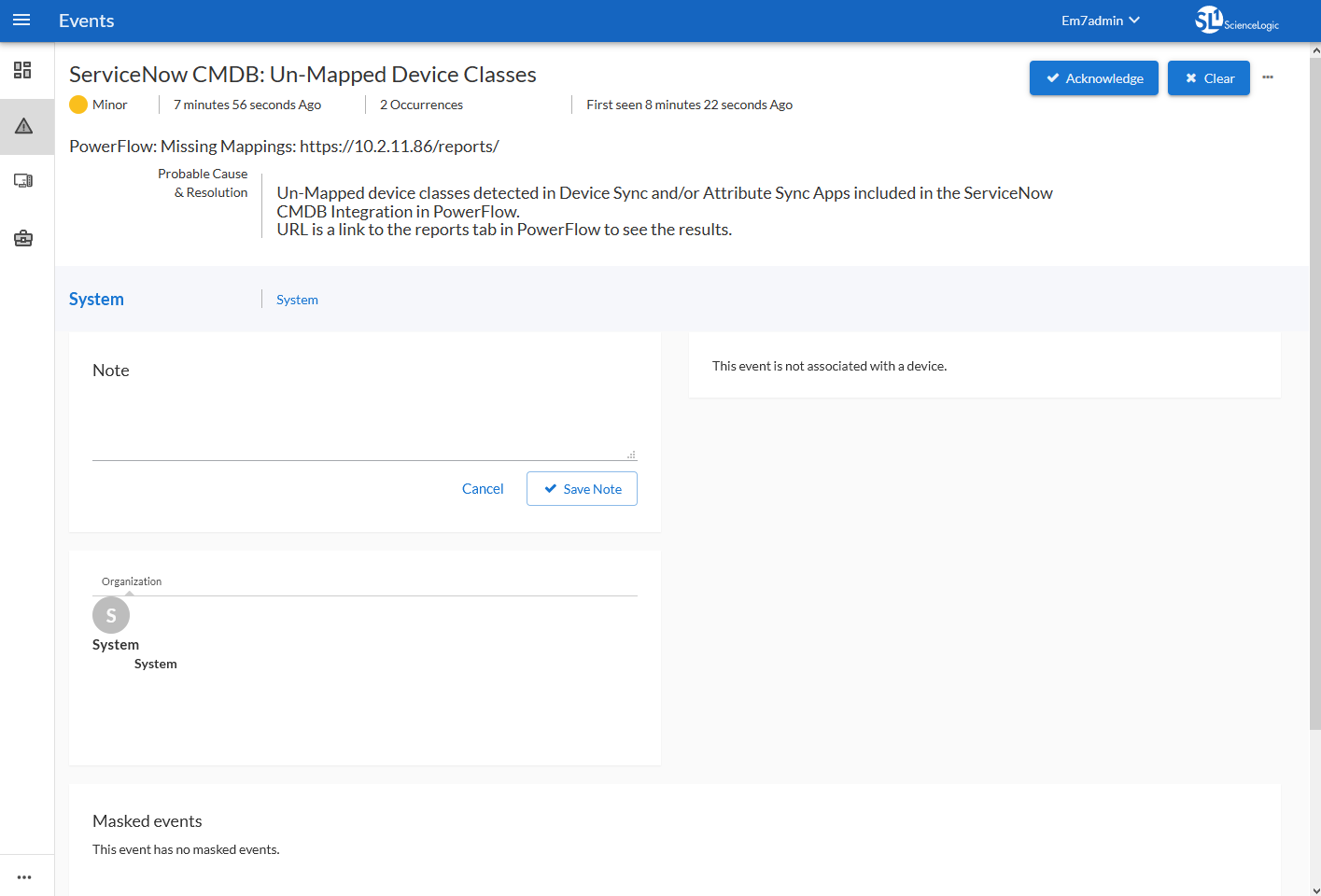
Task: Open the event actions ellipsis menu
Action: click(1268, 77)
